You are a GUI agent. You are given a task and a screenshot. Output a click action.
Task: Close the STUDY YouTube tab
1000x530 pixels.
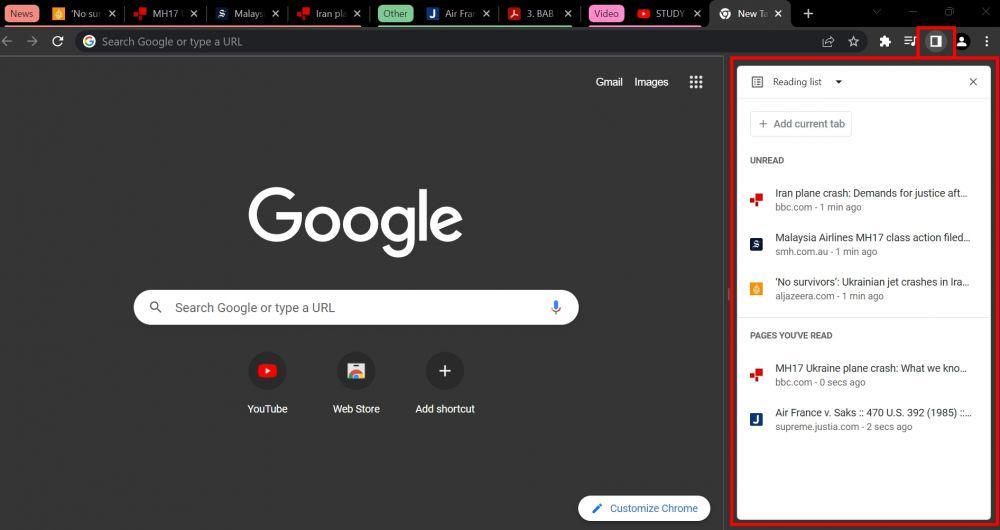coord(696,13)
